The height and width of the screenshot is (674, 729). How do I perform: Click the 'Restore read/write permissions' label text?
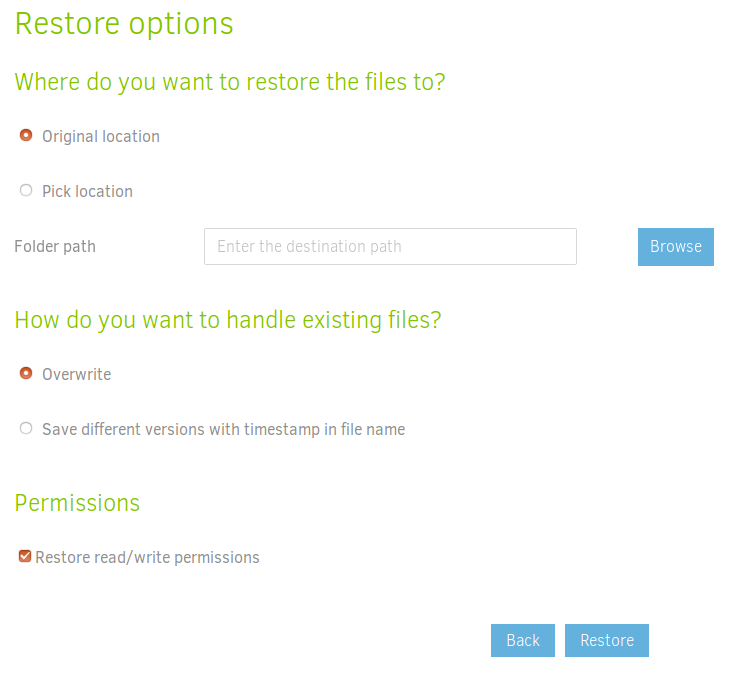147,557
